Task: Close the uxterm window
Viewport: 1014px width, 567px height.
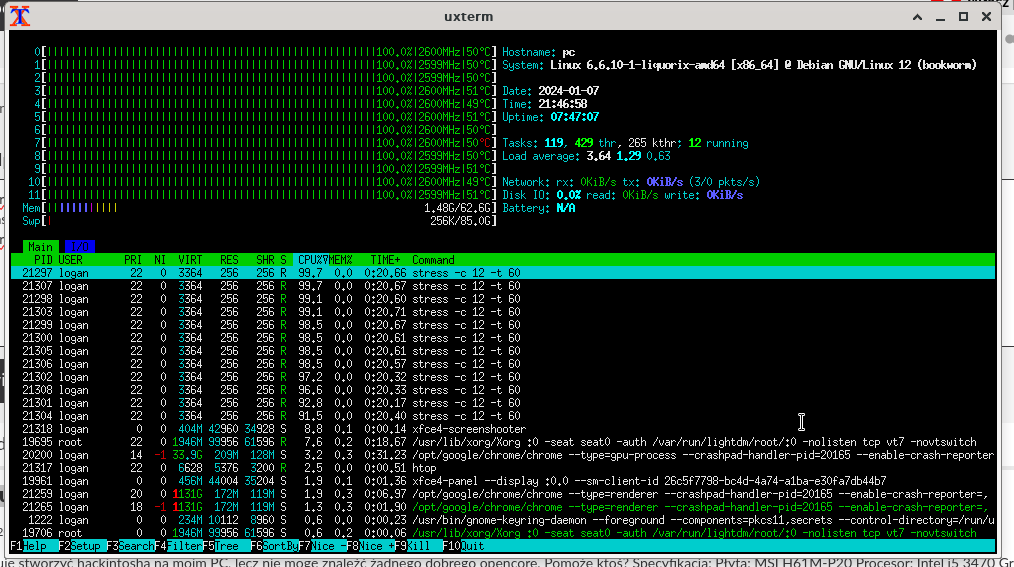Action: point(986,17)
